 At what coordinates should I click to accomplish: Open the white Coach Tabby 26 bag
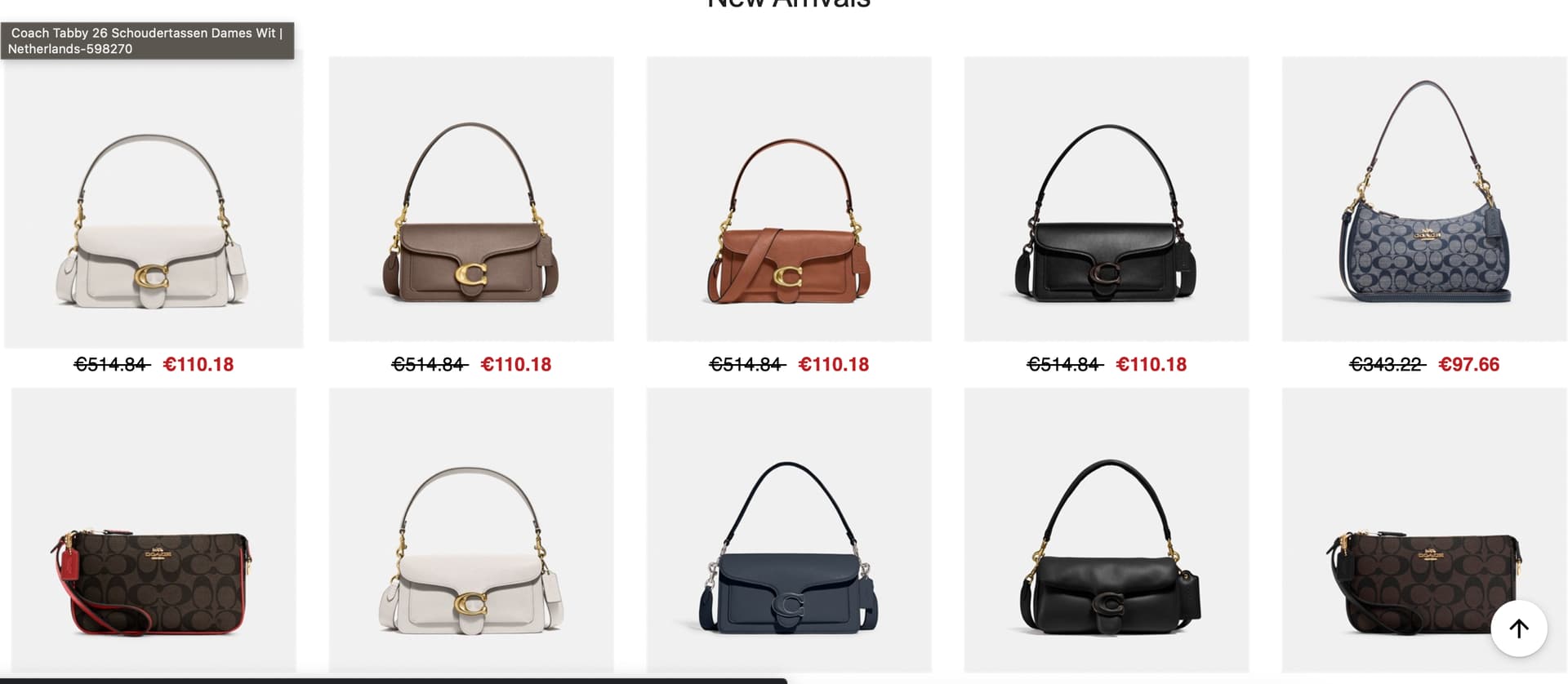tap(154, 199)
